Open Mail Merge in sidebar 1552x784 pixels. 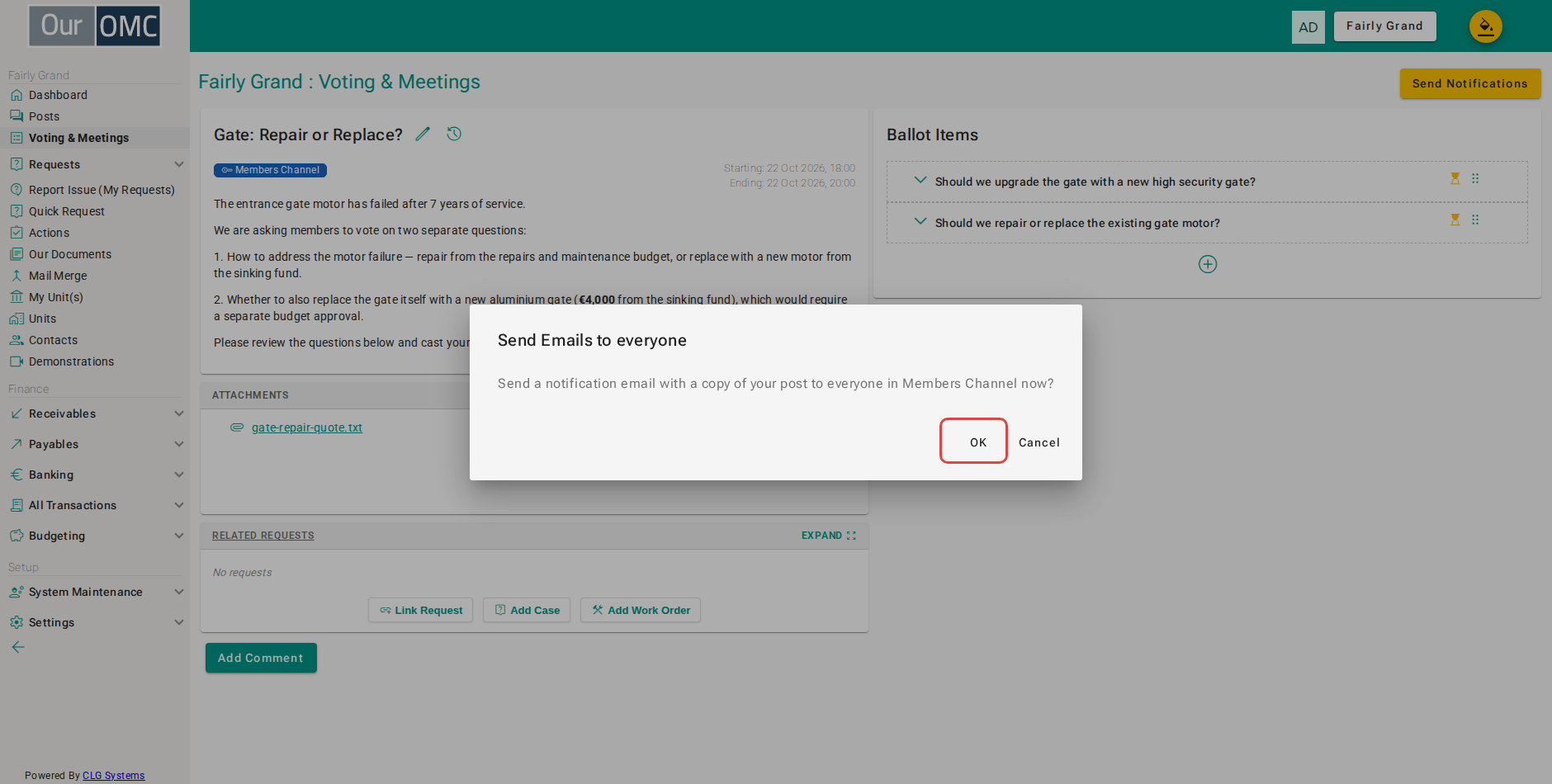(58, 276)
